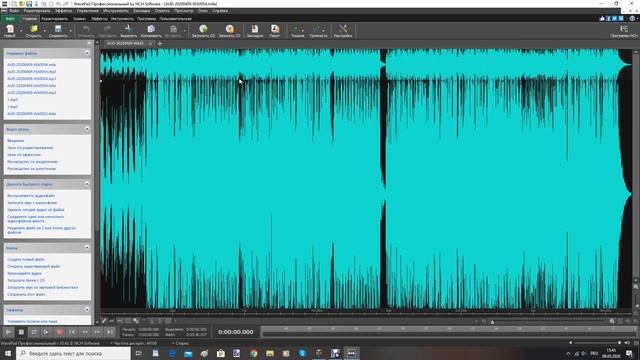The image size is (640, 360).
Task: Open Программы NCH suite icon
Action: [x=624, y=31]
